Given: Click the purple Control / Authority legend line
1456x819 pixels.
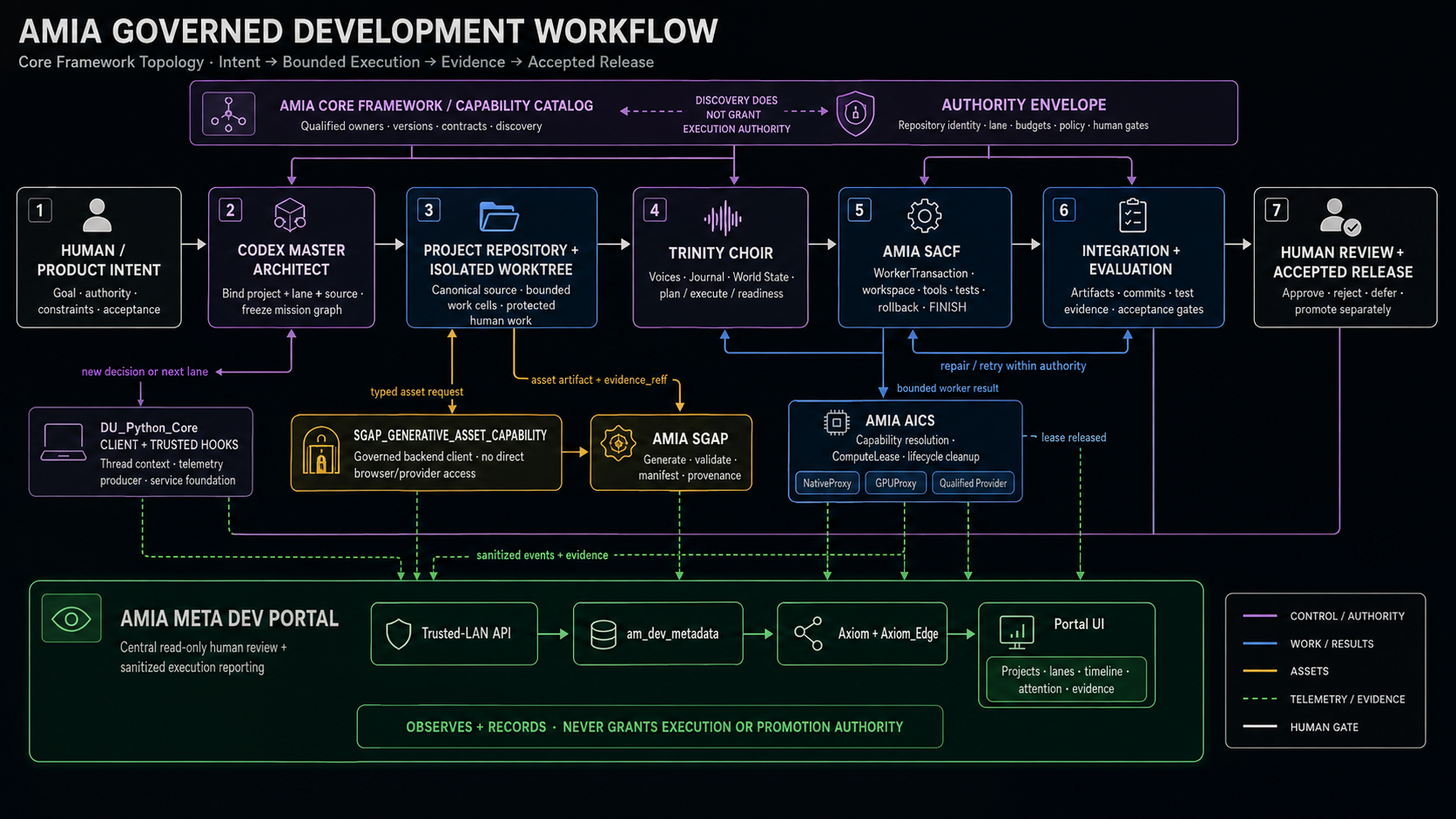Looking at the screenshot, I should pyautogui.click(x=1260, y=615).
